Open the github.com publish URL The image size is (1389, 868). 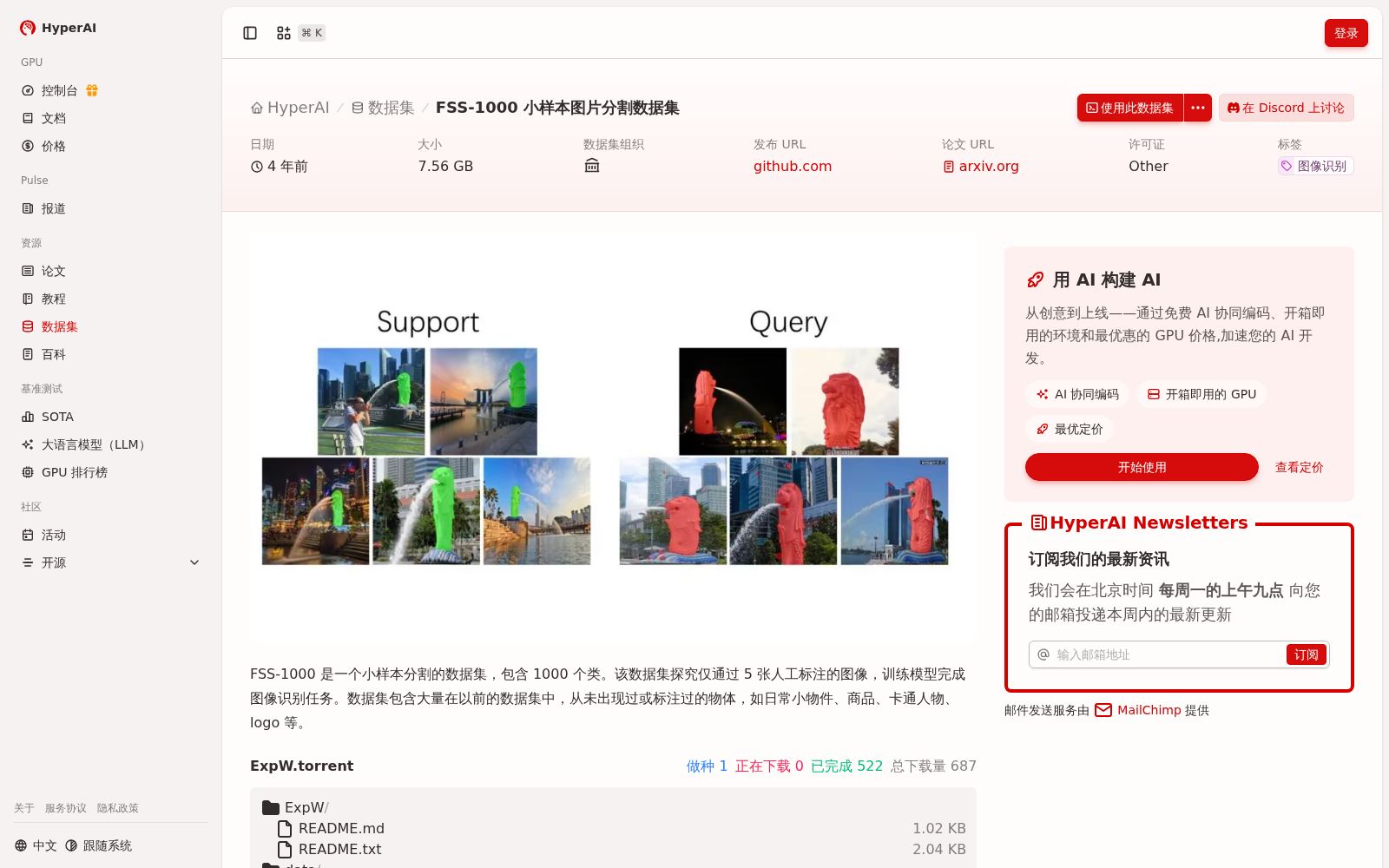[x=793, y=166]
